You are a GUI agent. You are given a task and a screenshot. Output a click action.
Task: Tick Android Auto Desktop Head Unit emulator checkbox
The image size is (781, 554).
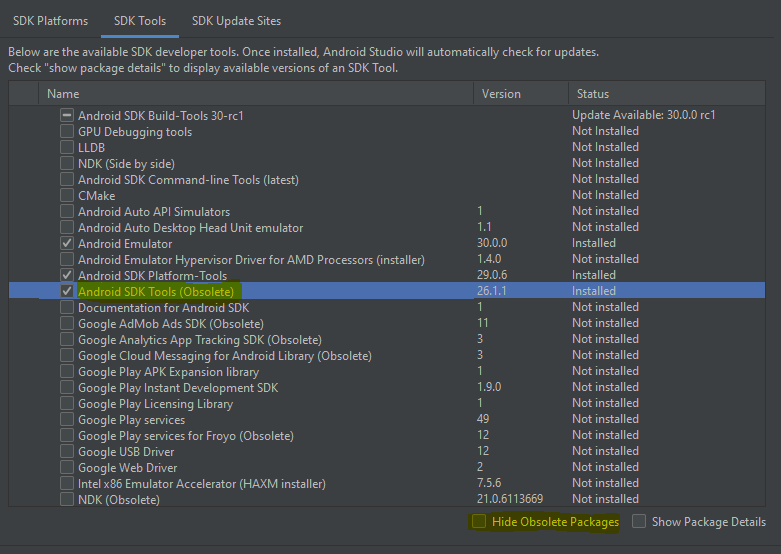pos(67,227)
